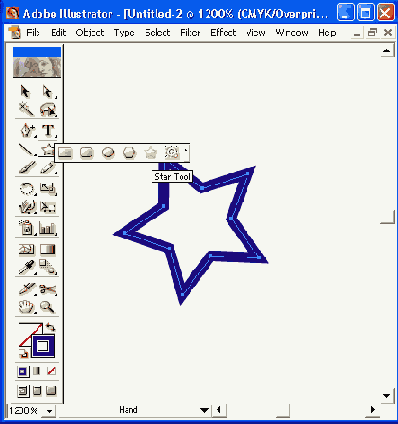Screen dimensions: 398x424
Task: Open the status bar Hand popup arrow
Action: tap(204, 410)
